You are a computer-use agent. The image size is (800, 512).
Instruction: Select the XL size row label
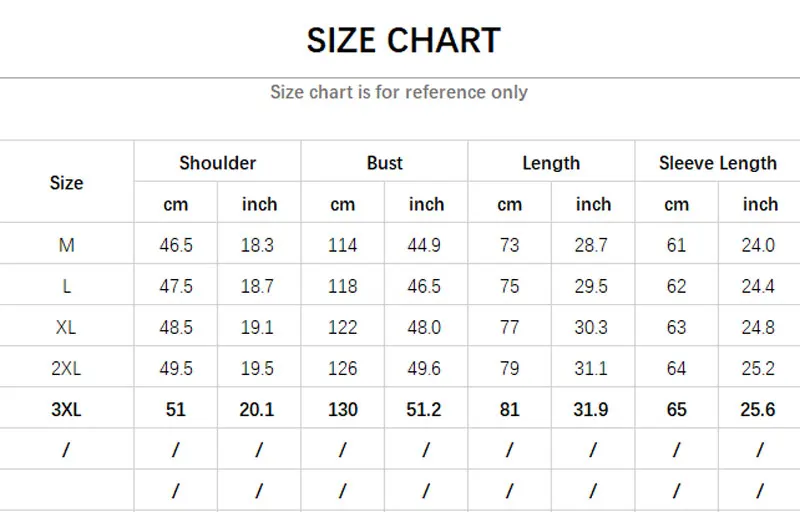click(66, 327)
